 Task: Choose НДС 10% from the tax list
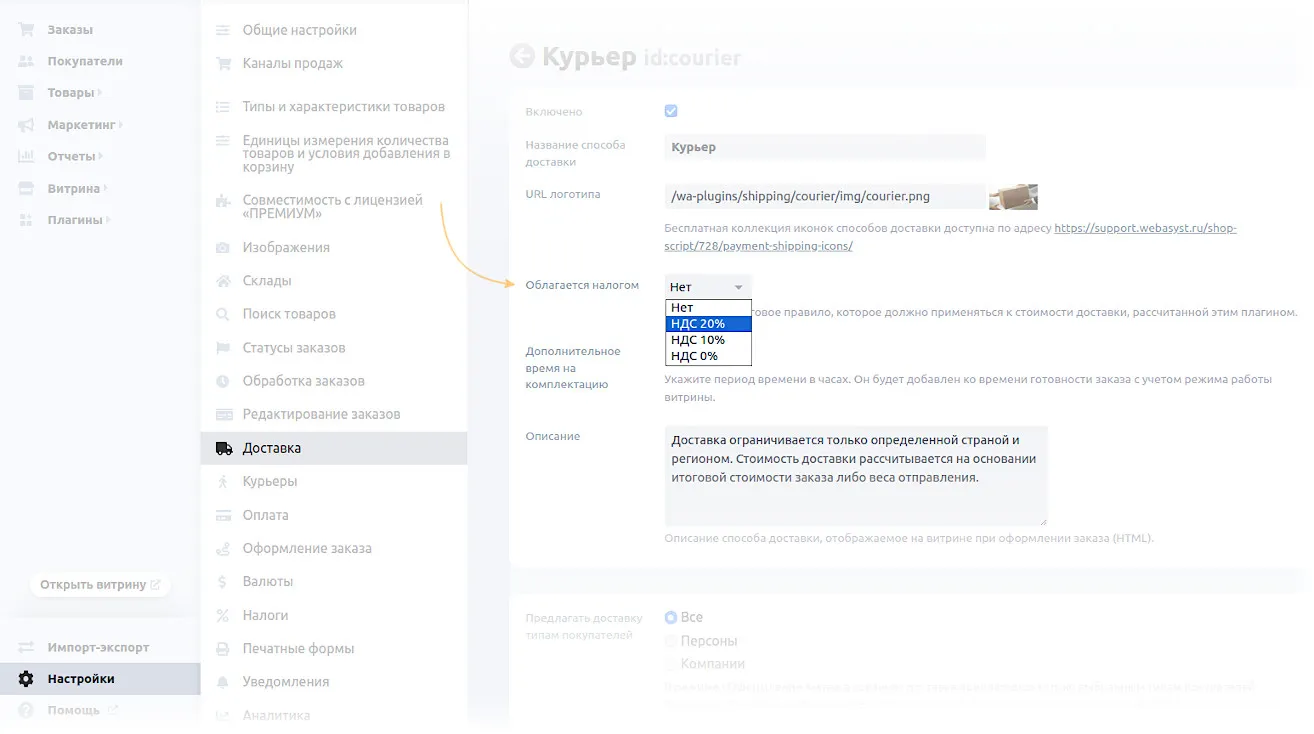pos(707,340)
